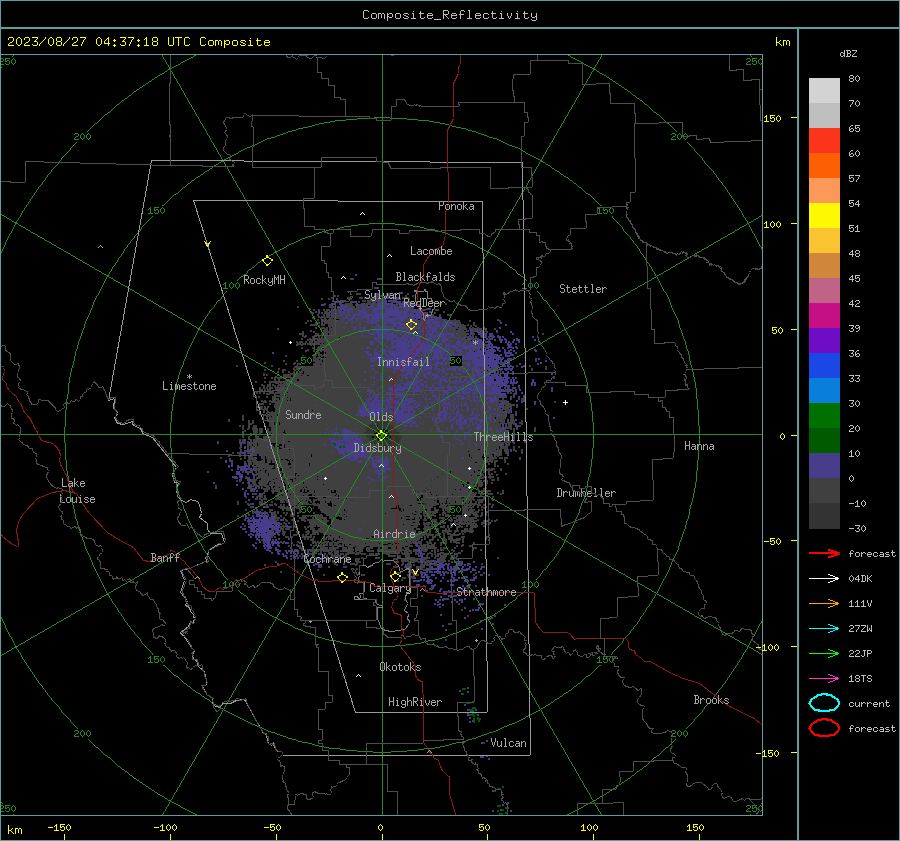Click the Sundre city label

[303, 415]
